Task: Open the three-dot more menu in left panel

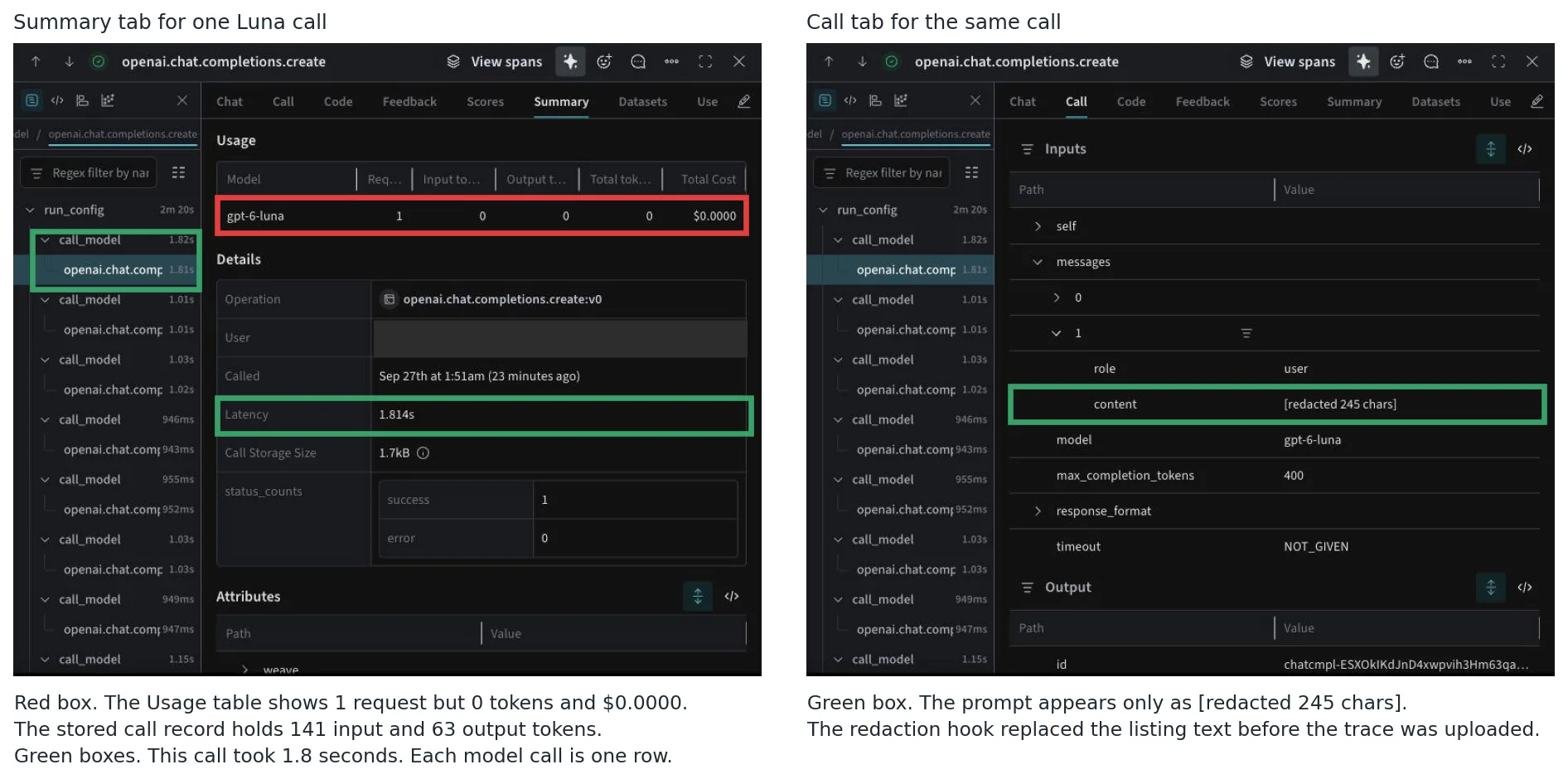Action: tap(671, 61)
